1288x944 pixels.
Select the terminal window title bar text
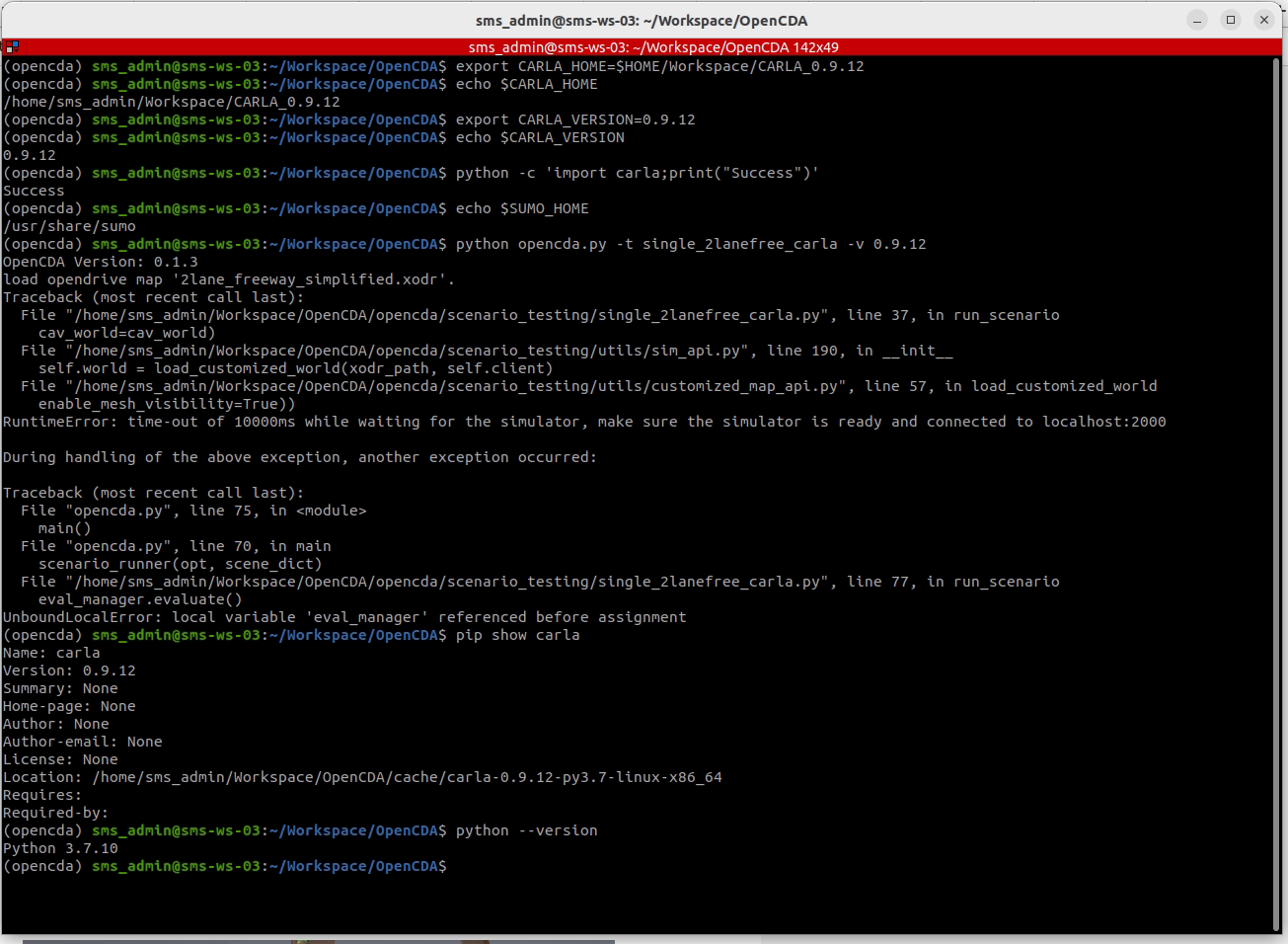644,20
